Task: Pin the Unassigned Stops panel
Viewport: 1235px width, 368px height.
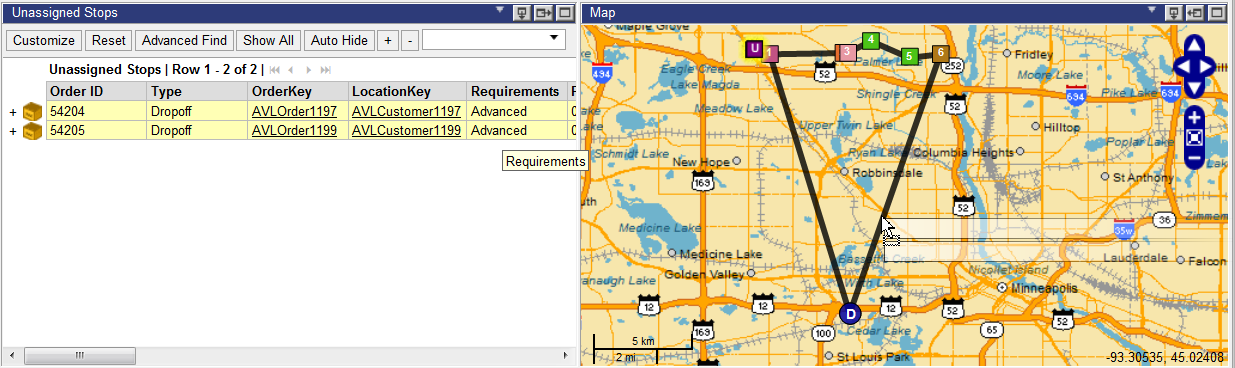Action: click(x=522, y=13)
